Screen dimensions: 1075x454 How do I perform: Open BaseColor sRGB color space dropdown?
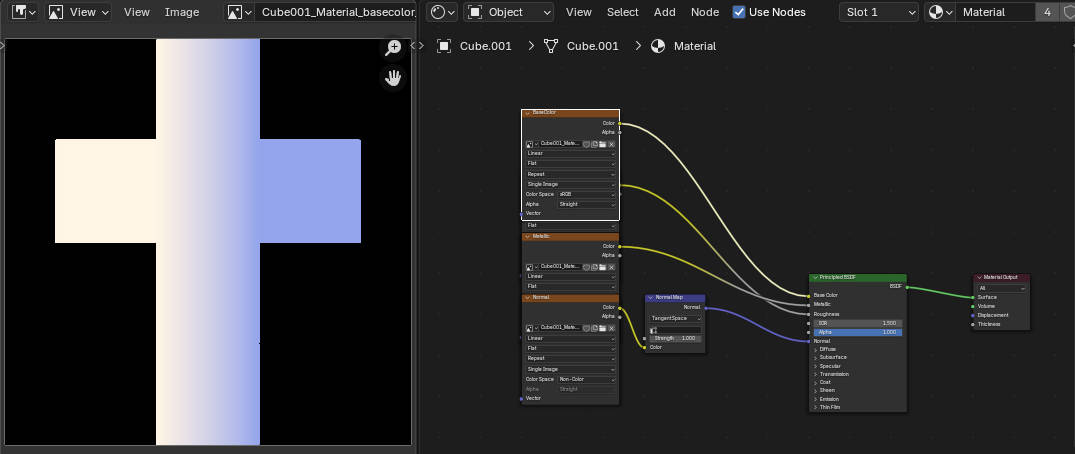(x=587, y=194)
